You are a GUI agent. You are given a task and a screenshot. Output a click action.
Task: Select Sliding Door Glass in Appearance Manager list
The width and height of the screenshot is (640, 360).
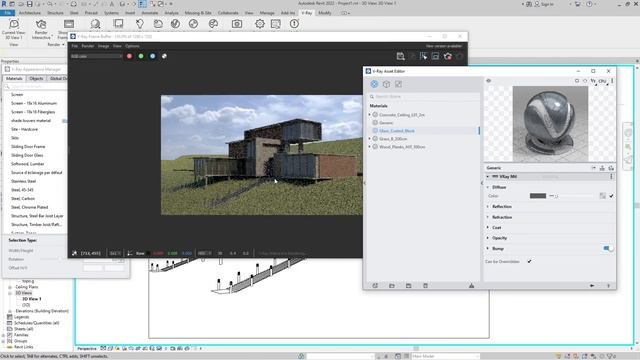click(27, 156)
